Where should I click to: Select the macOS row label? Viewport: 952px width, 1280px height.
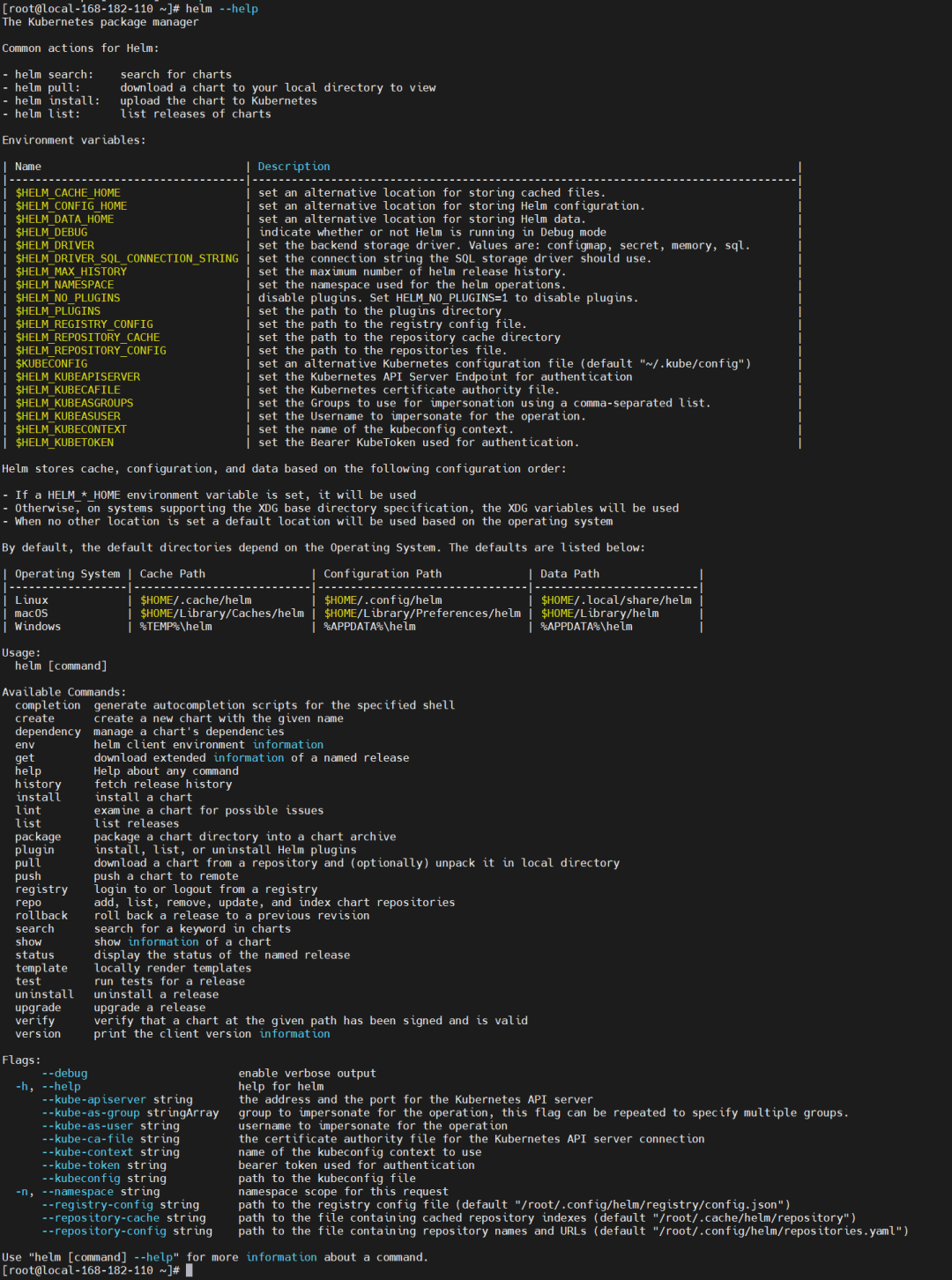click(x=32, y=614)
